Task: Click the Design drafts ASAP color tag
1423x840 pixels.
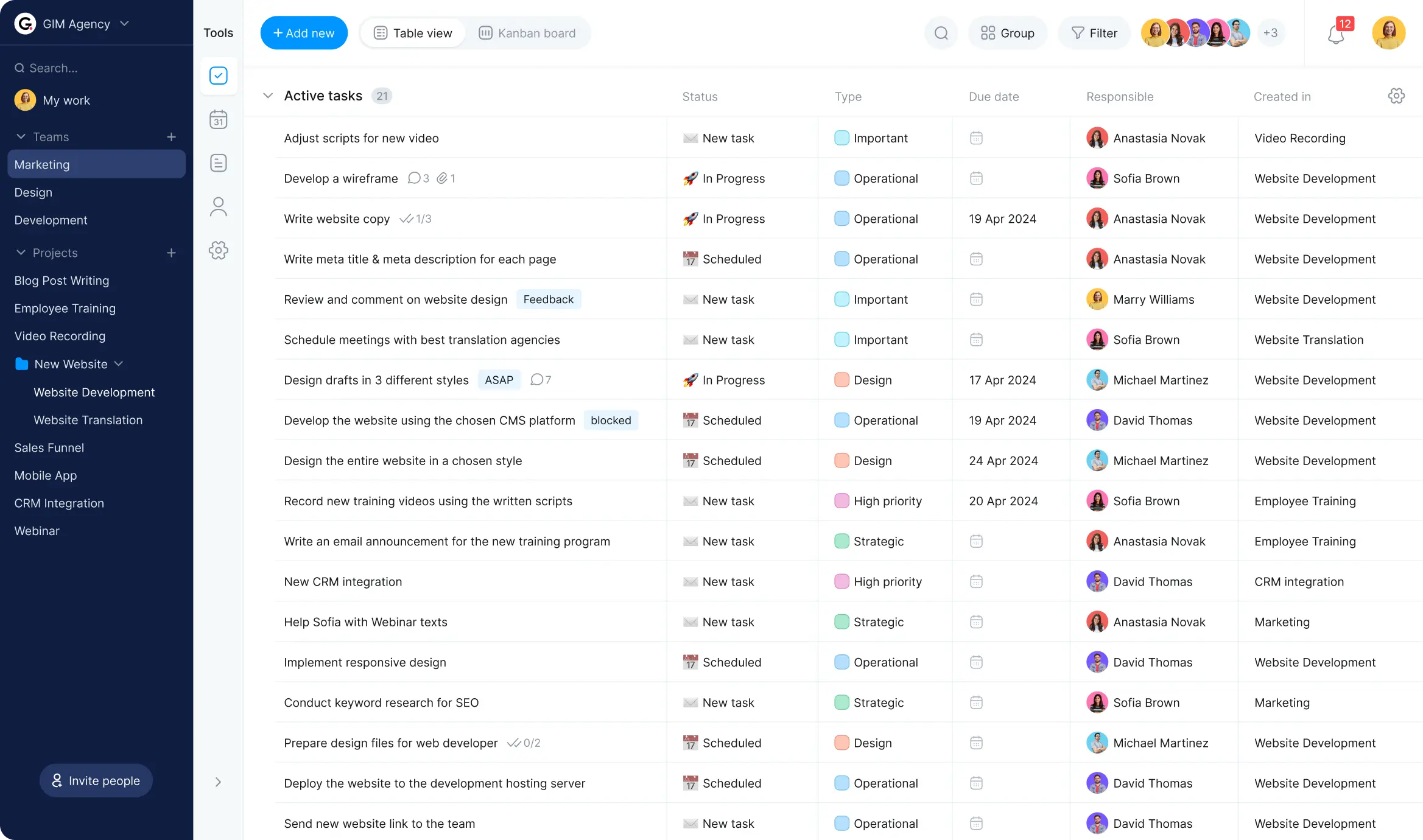Action: (x=498, y=380)
